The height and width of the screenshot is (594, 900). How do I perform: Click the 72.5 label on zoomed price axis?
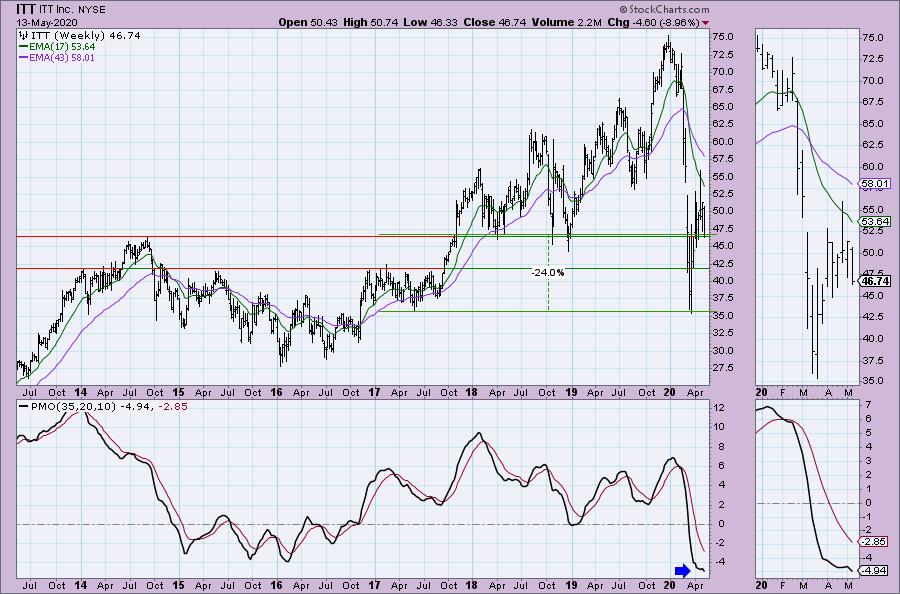(872, 59)
